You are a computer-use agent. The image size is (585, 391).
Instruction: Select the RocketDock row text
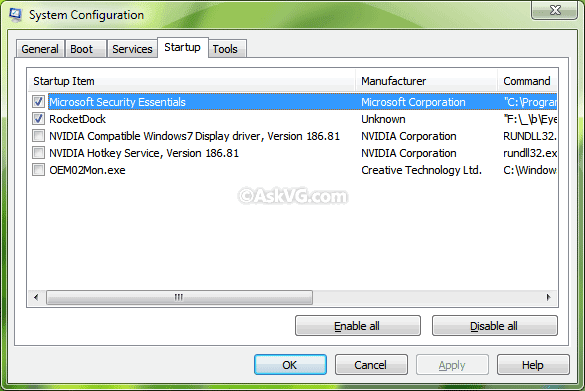(x=78, y=119)
